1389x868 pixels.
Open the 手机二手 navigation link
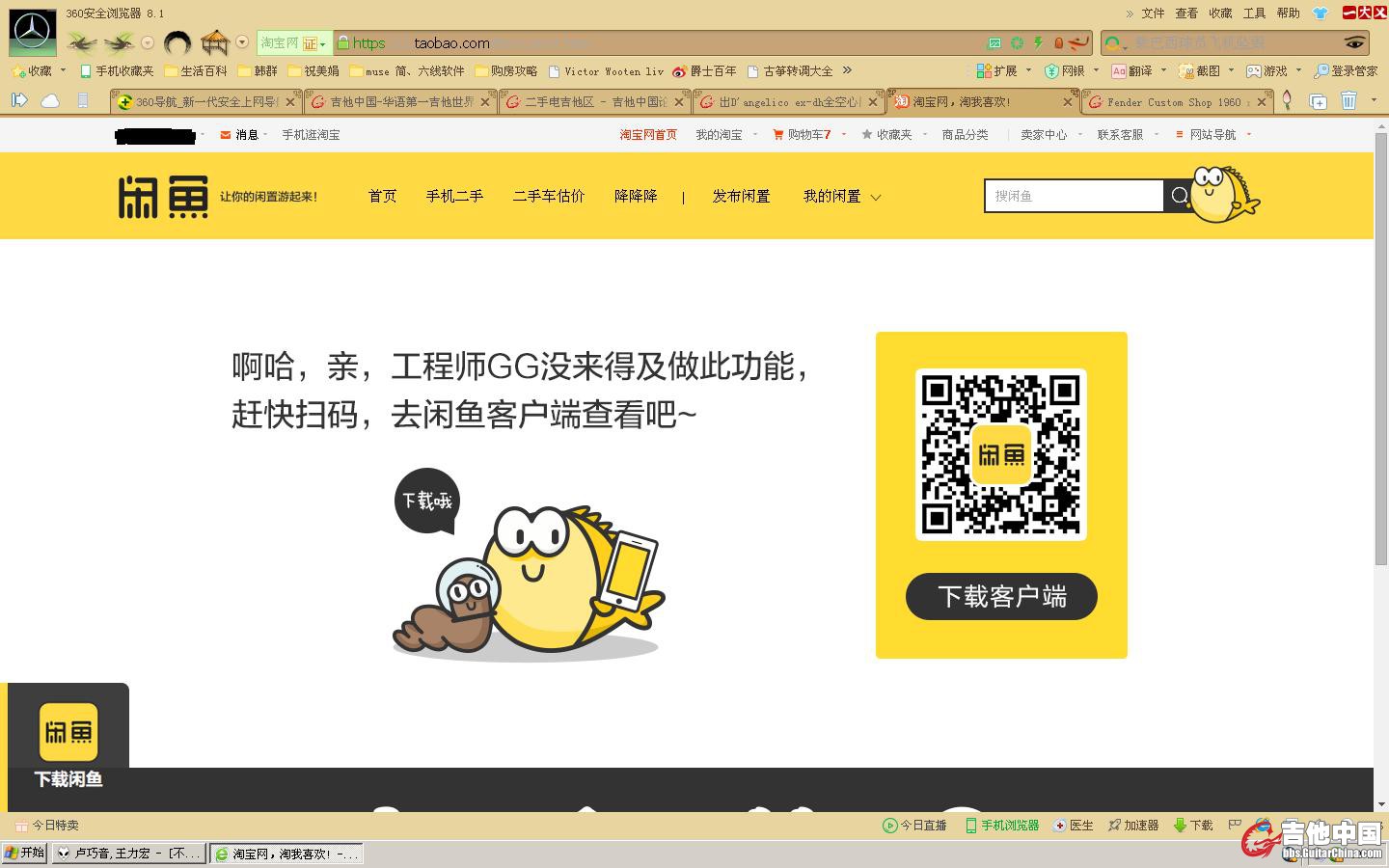454,196
